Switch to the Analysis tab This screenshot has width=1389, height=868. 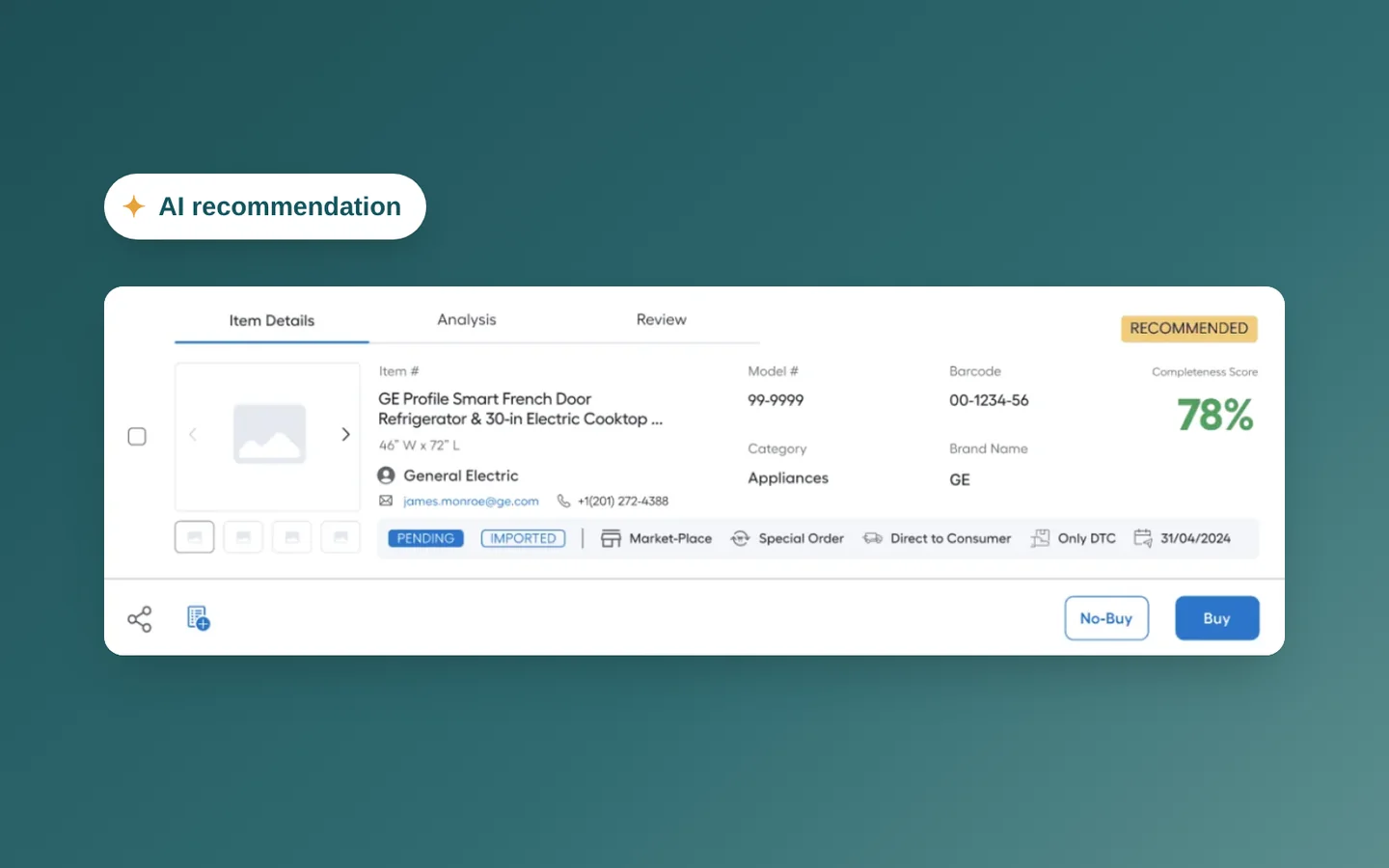[467, 319]
